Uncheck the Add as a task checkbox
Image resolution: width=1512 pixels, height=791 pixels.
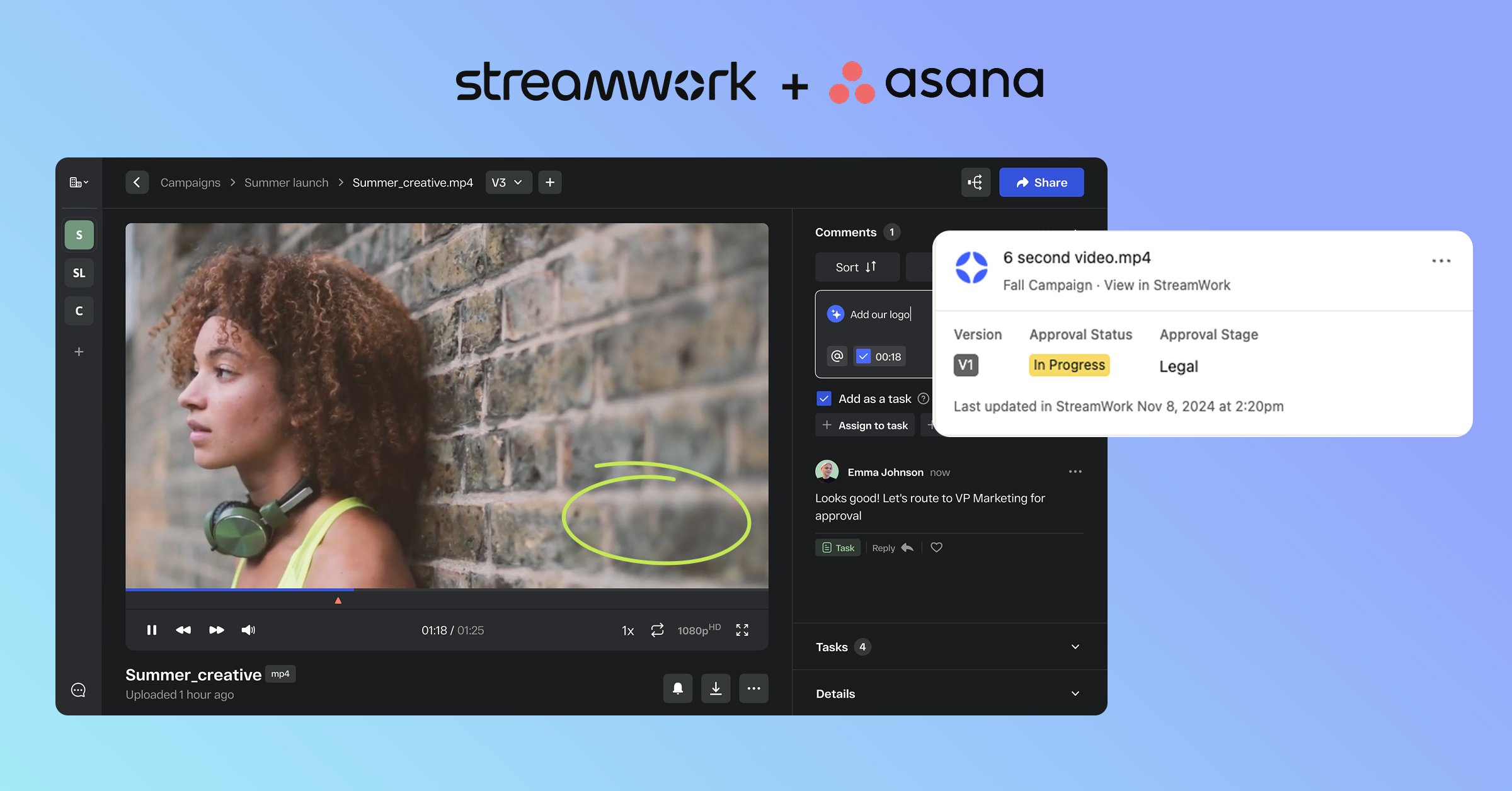pyautogui.click(x=824, y=398)
